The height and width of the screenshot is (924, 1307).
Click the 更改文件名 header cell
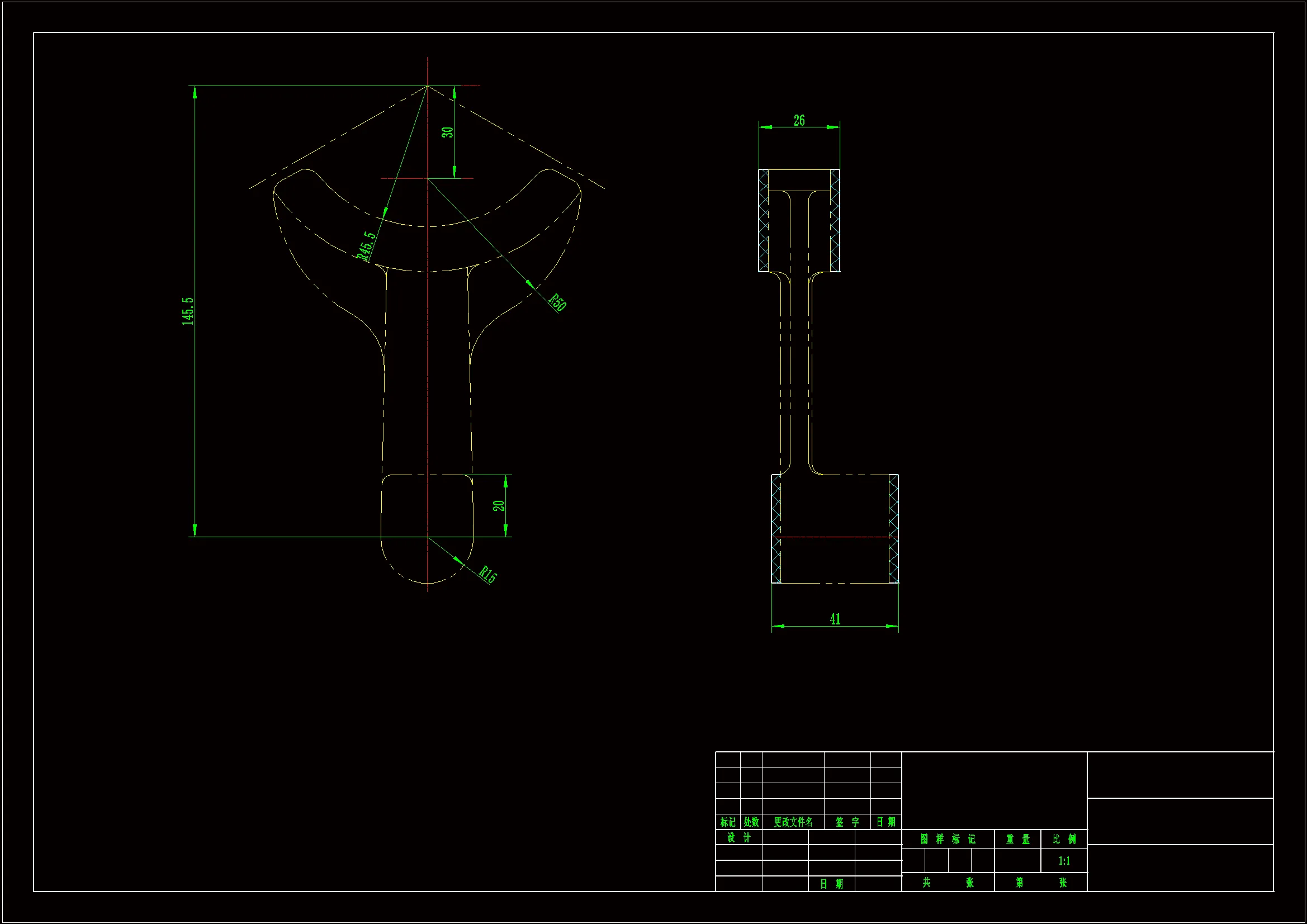(793, 822)
